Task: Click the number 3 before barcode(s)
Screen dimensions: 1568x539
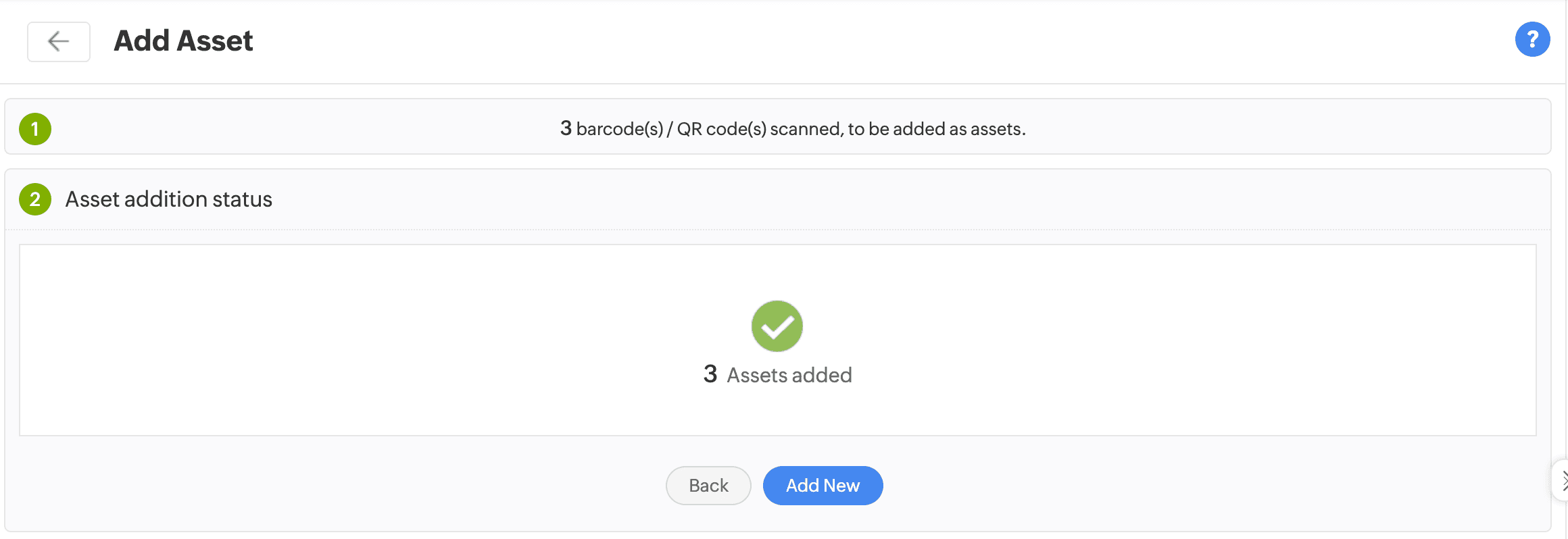Action: (566, 128)
